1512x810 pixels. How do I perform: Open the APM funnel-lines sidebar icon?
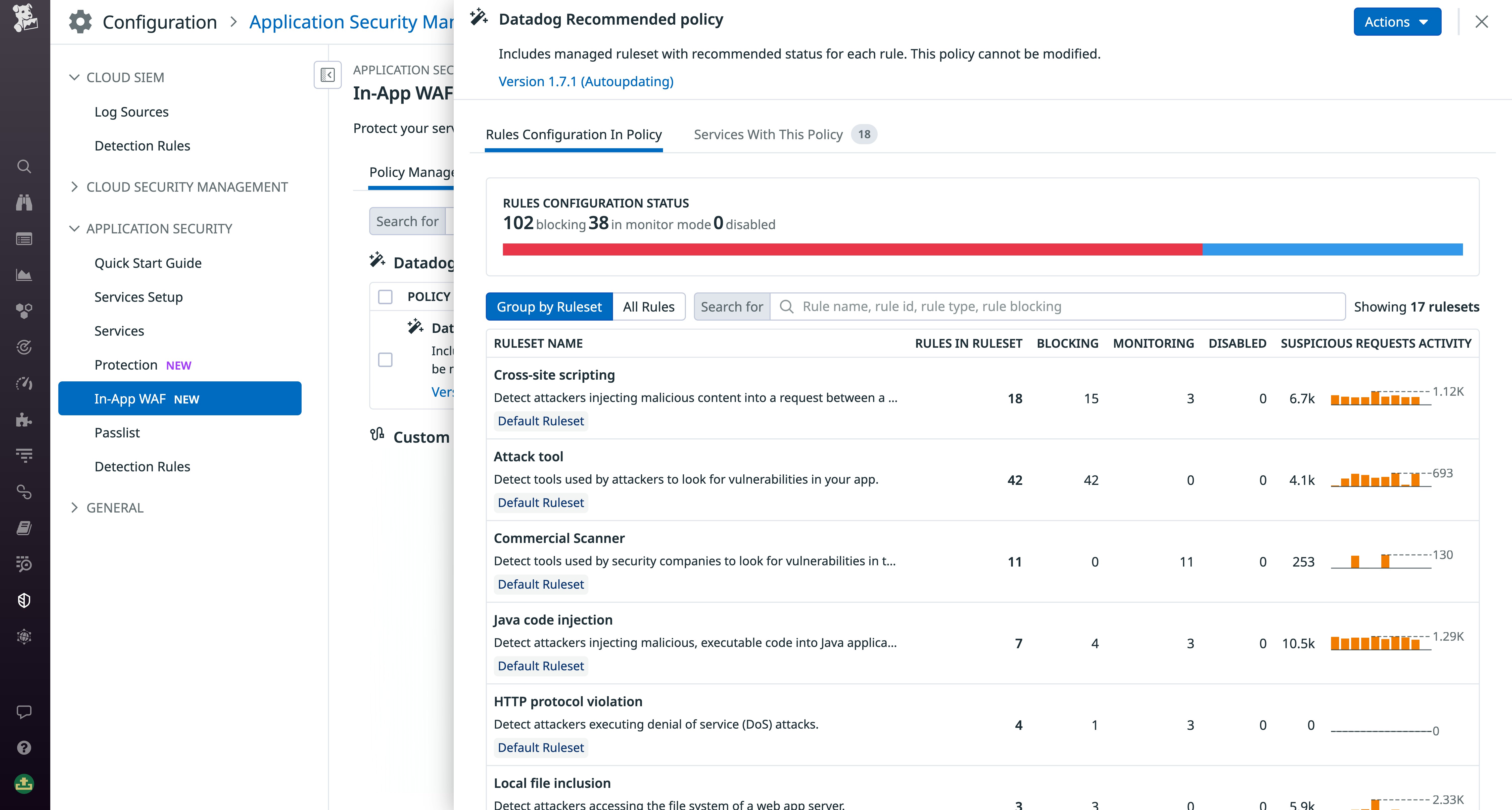[24, 455]
